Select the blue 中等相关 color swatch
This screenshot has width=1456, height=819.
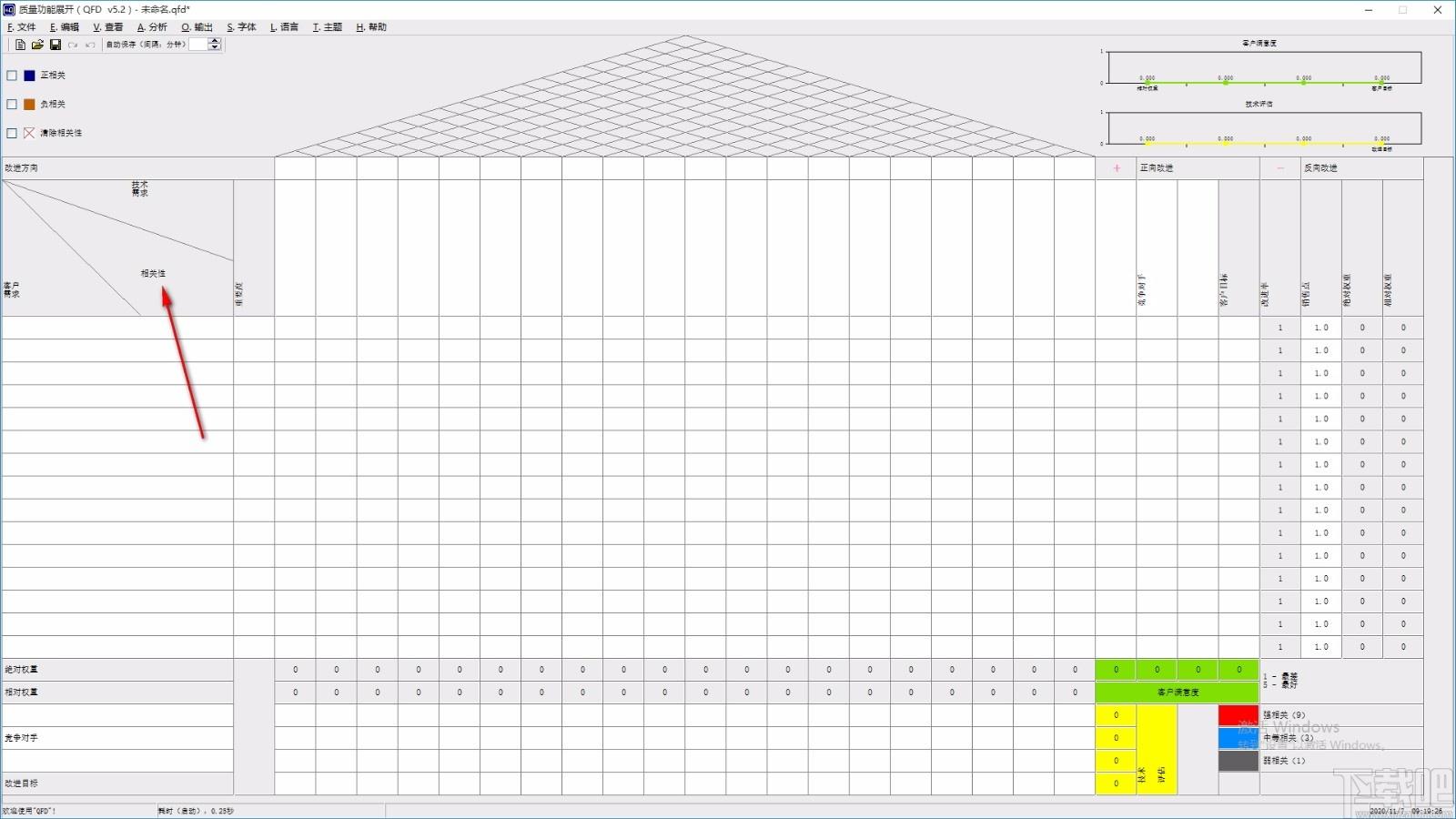(x=1239, y=738)
